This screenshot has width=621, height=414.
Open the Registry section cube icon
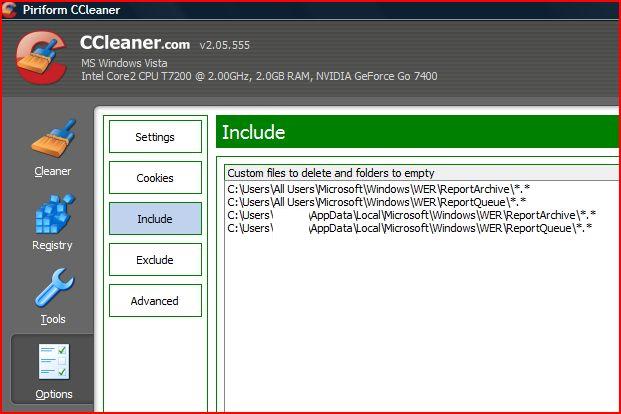pyautogui.click(x=54, y=214)
